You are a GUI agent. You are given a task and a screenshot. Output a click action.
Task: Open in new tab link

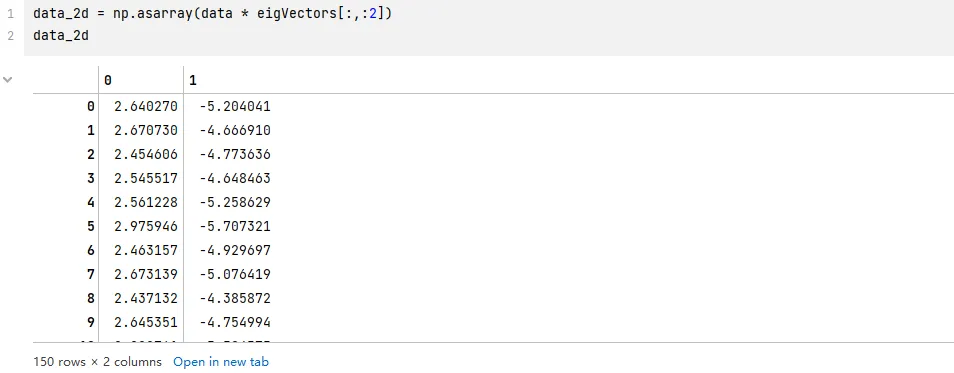tap(221, 362)
